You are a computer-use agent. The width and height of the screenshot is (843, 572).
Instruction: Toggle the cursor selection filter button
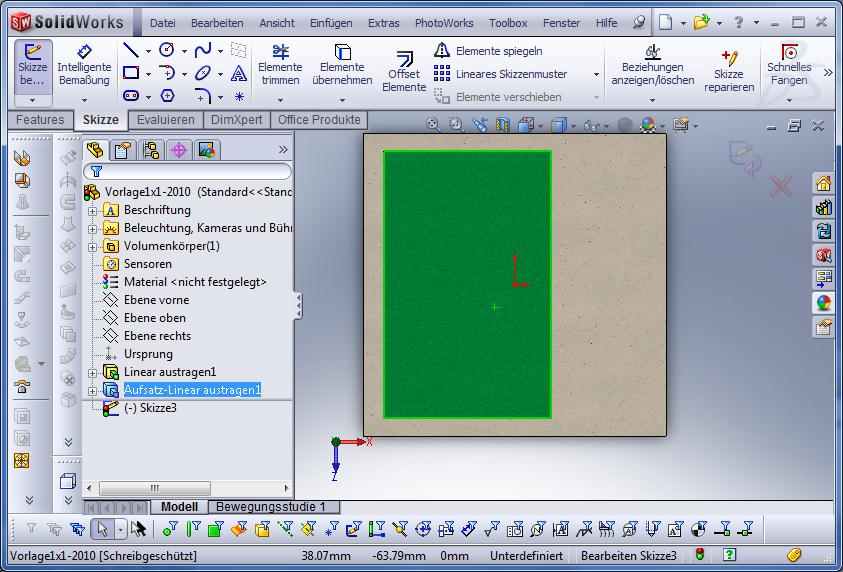pos(101,529)
